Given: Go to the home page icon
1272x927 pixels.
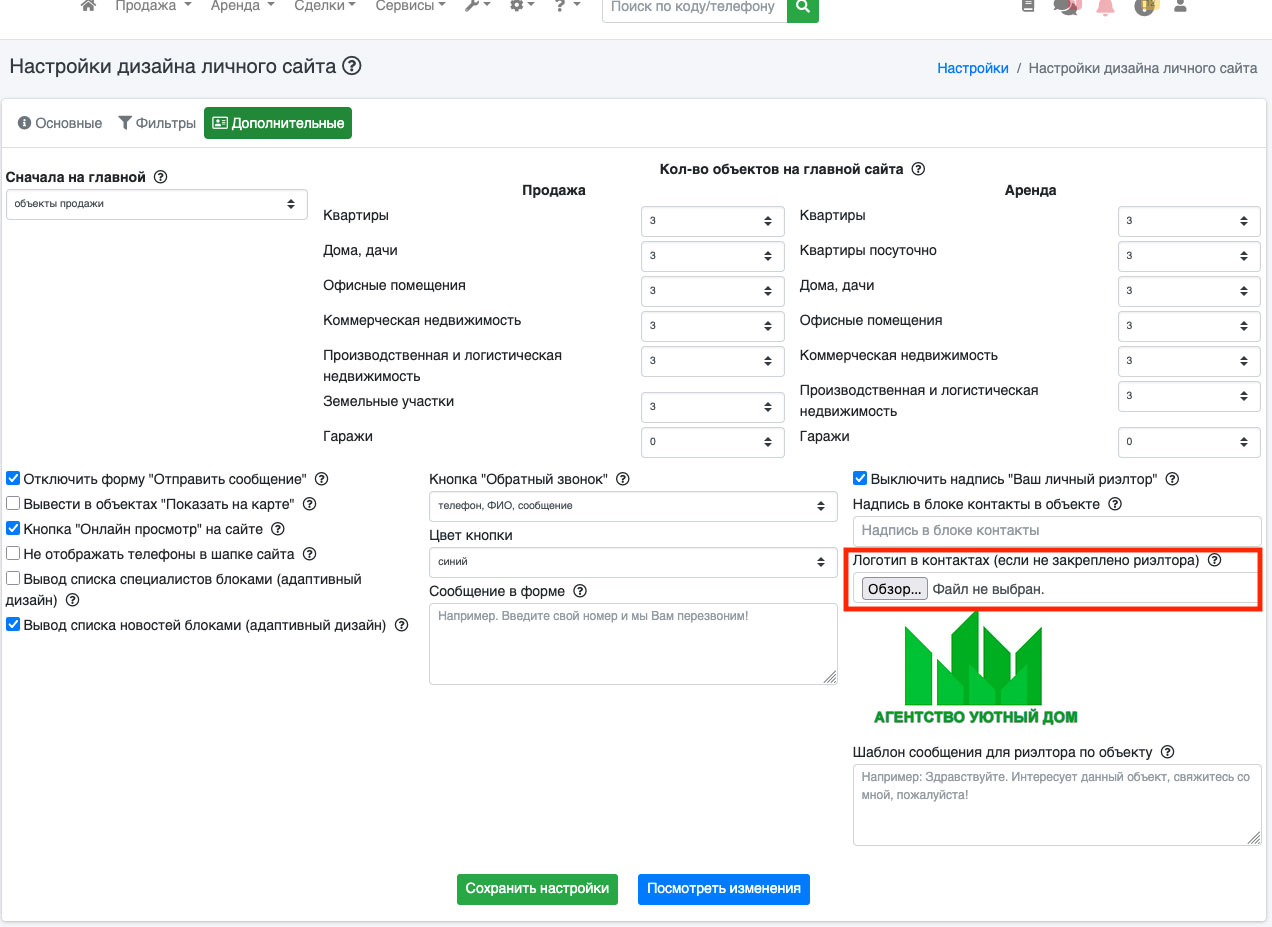Looking at the screenshot, I should [x=88, y=6].
